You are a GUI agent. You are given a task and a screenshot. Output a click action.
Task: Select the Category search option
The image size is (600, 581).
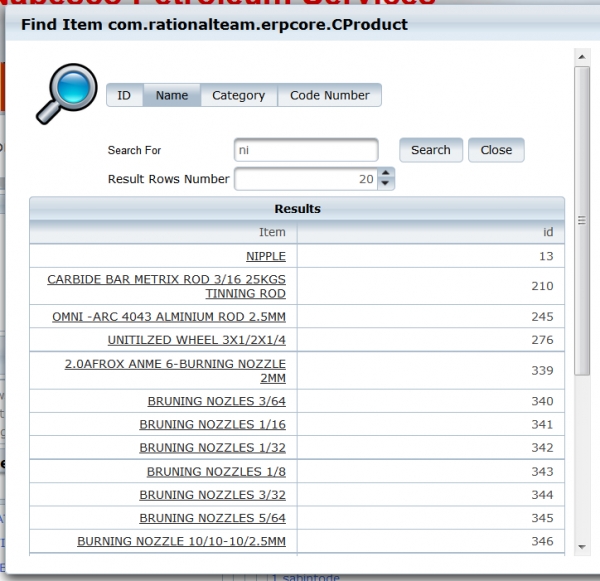(x=238, y=96)
